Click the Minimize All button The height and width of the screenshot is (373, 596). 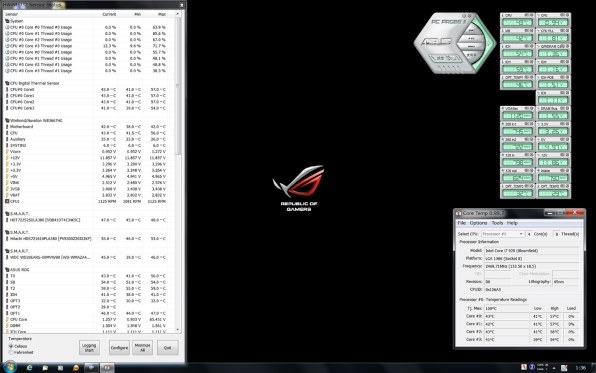[143, 348]
